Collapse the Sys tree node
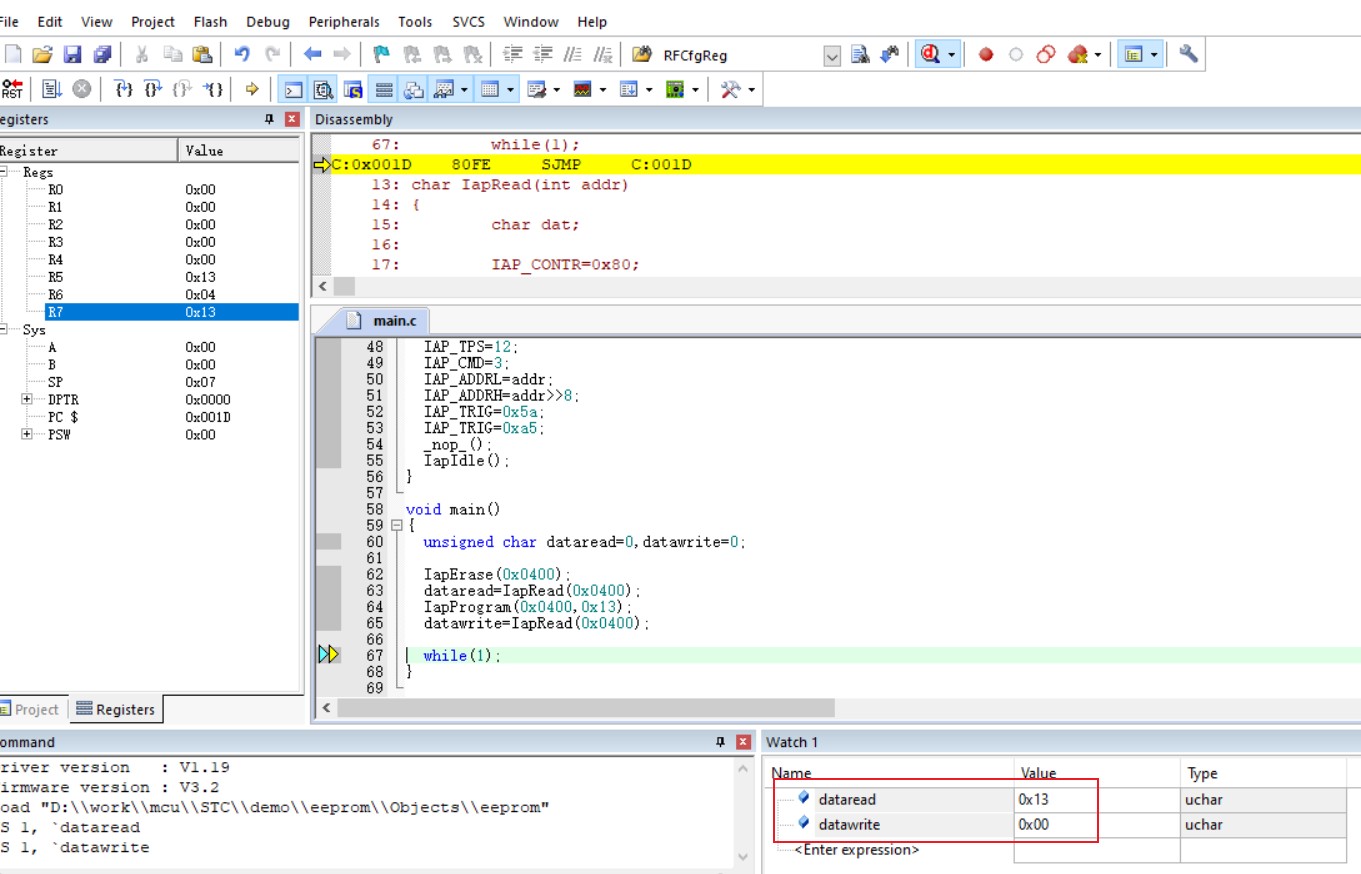 click(5, 329)
